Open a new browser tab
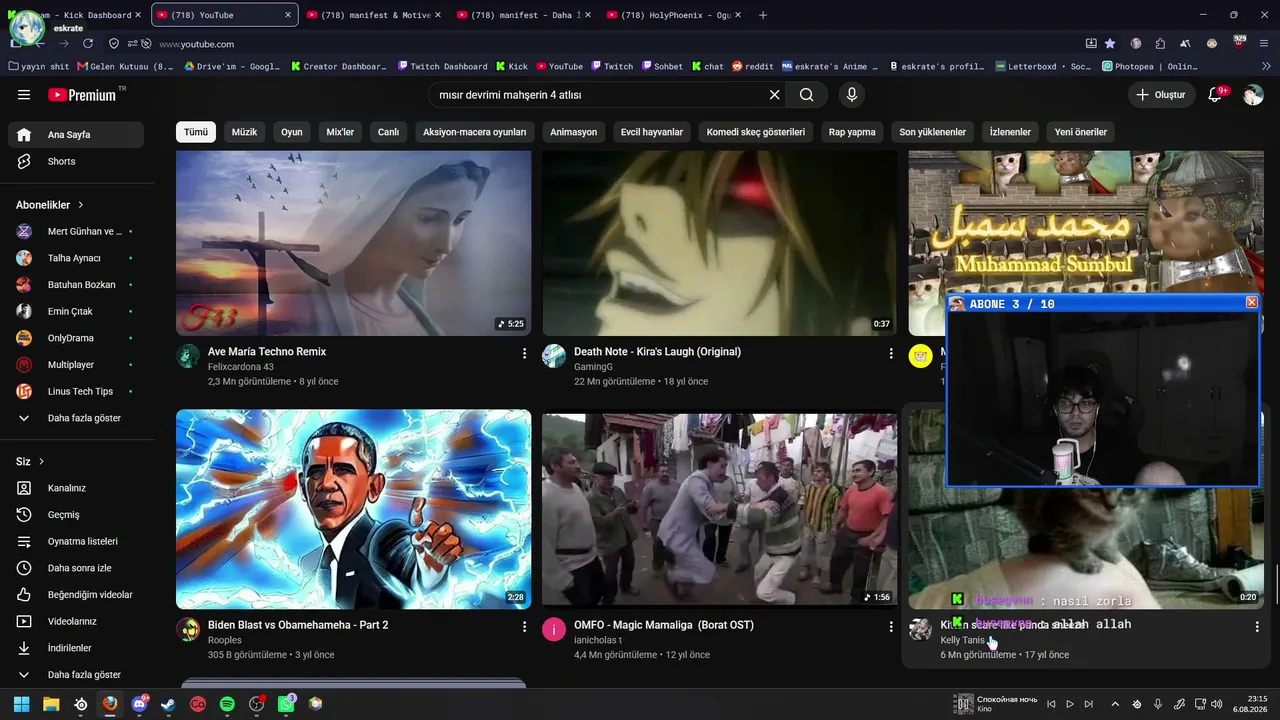This screenshot has width=1280, height=720. (x=763, y=15)
